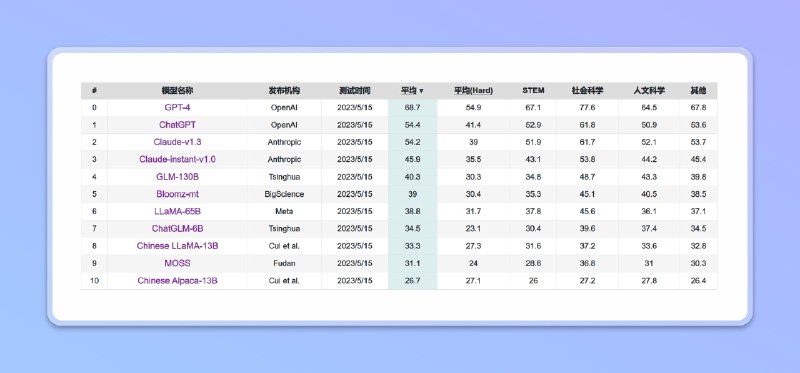The image size is (800, 373).
Task: Sort by the 平均(Hard) column header
Action: [473, 91]
